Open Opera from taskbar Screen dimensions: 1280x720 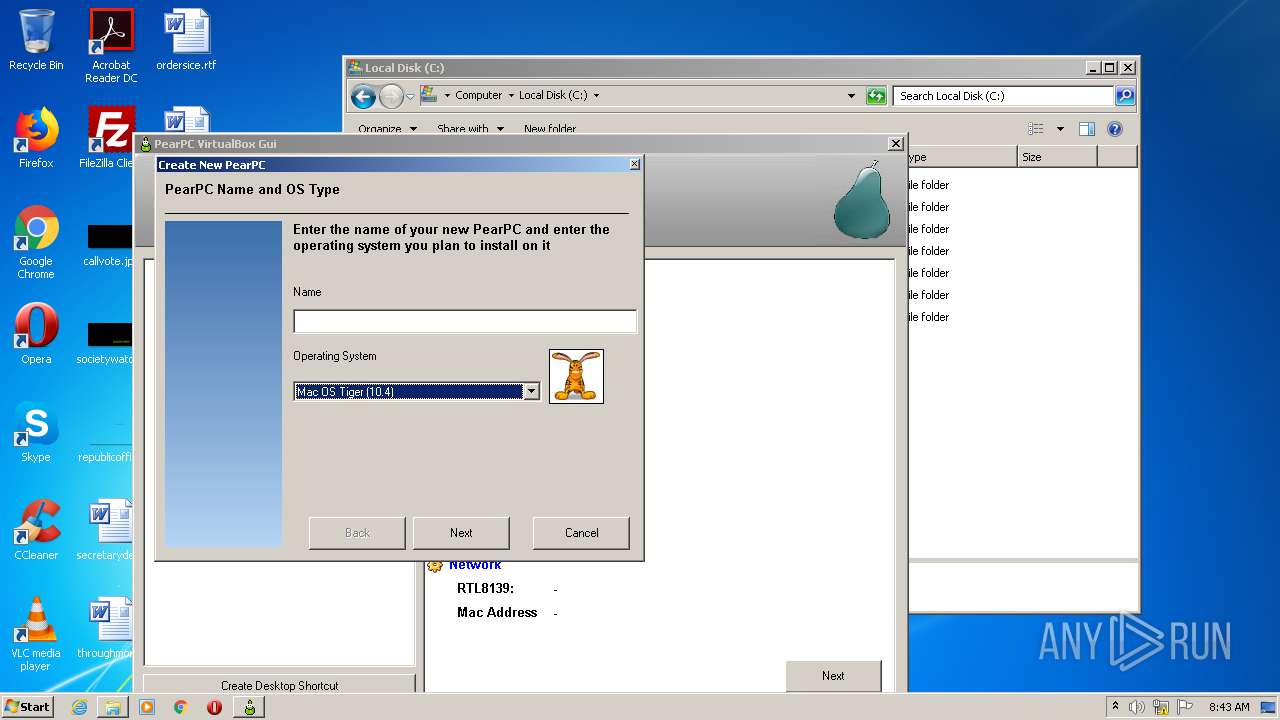pos(215,707)
